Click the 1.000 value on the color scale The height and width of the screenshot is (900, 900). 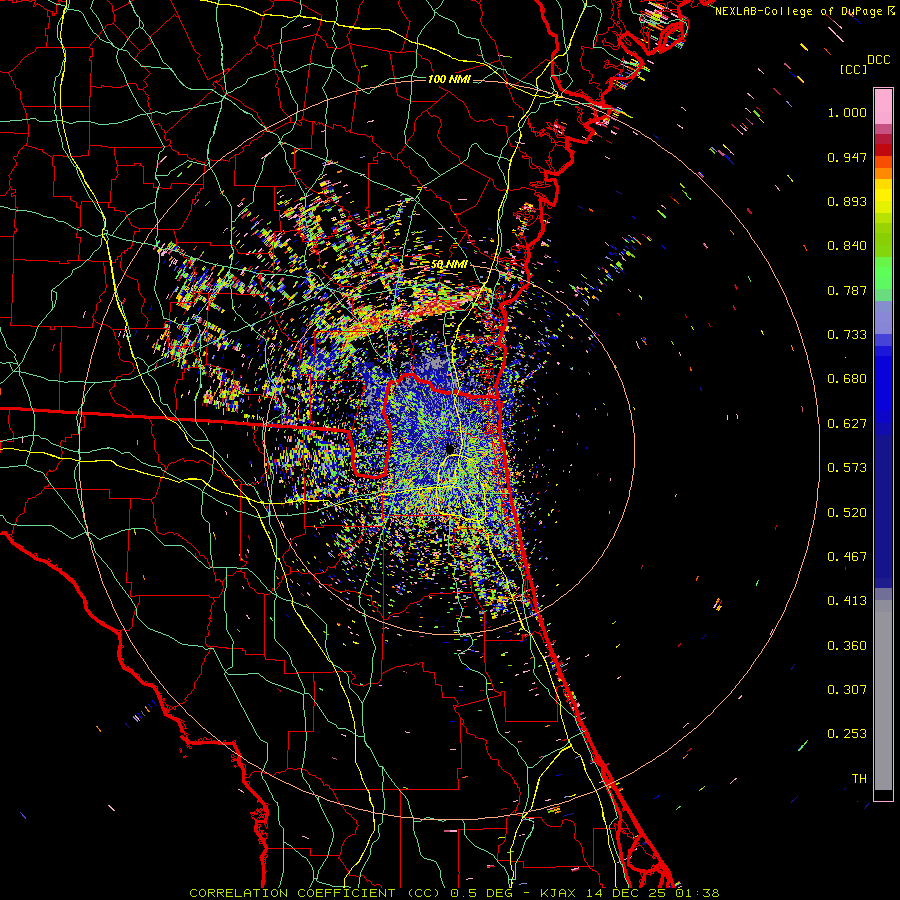coord(847,112)
